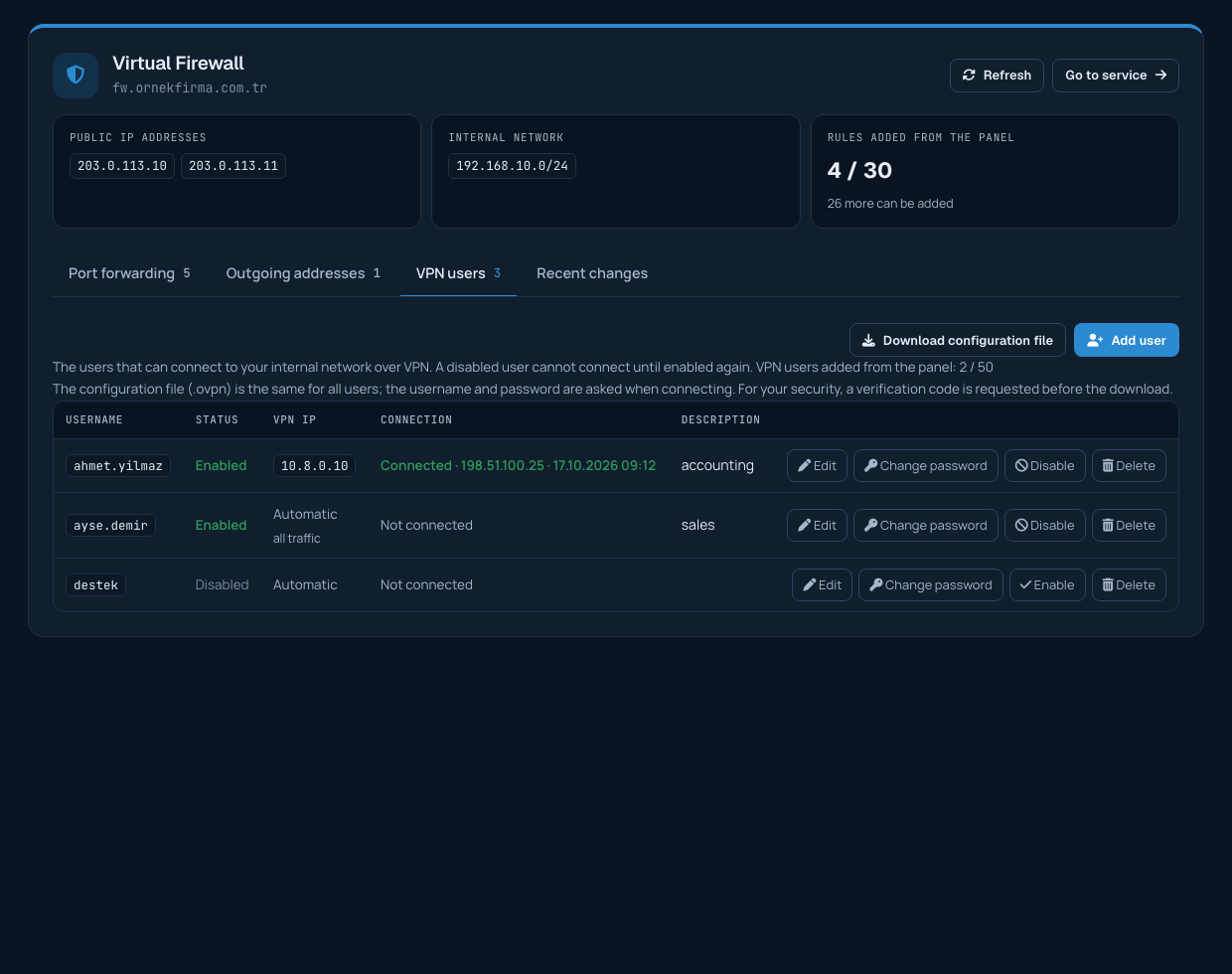The width and height of the screenshot is (1232, 974).
Task: Click internal network 192.168.10.0/24
Action: [x=512, y=166]
